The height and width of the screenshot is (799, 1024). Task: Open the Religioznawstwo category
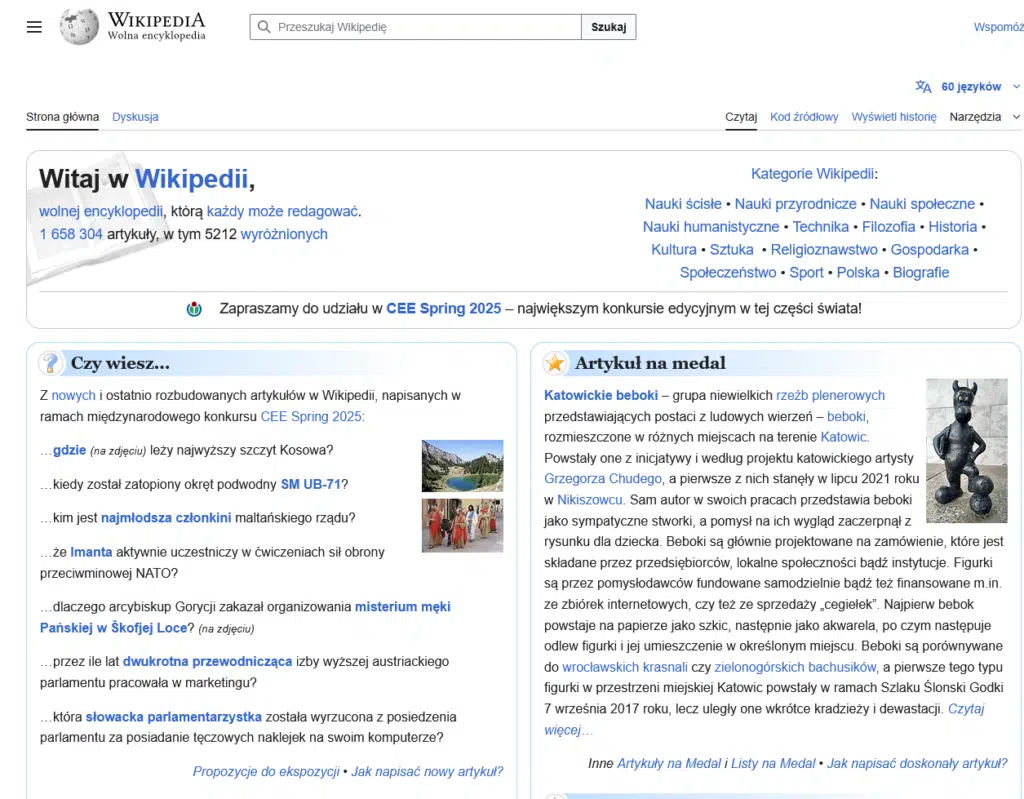(x=824, y=250)
